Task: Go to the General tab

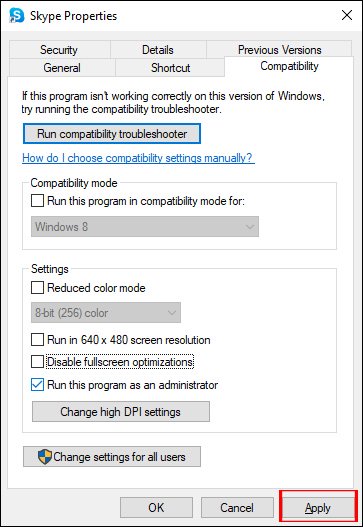Action: pos(62,68)
